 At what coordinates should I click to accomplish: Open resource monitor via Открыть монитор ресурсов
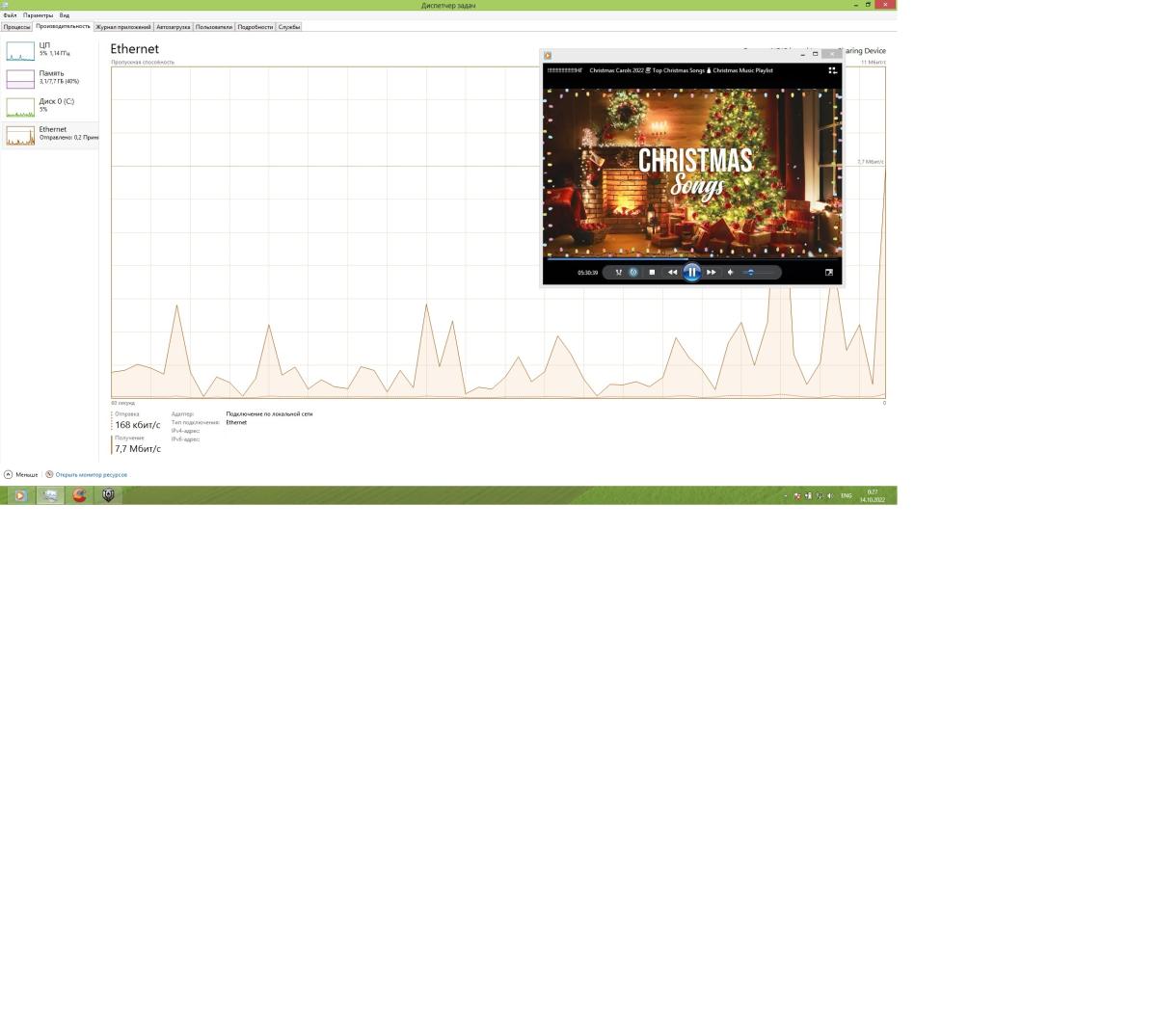86,474
